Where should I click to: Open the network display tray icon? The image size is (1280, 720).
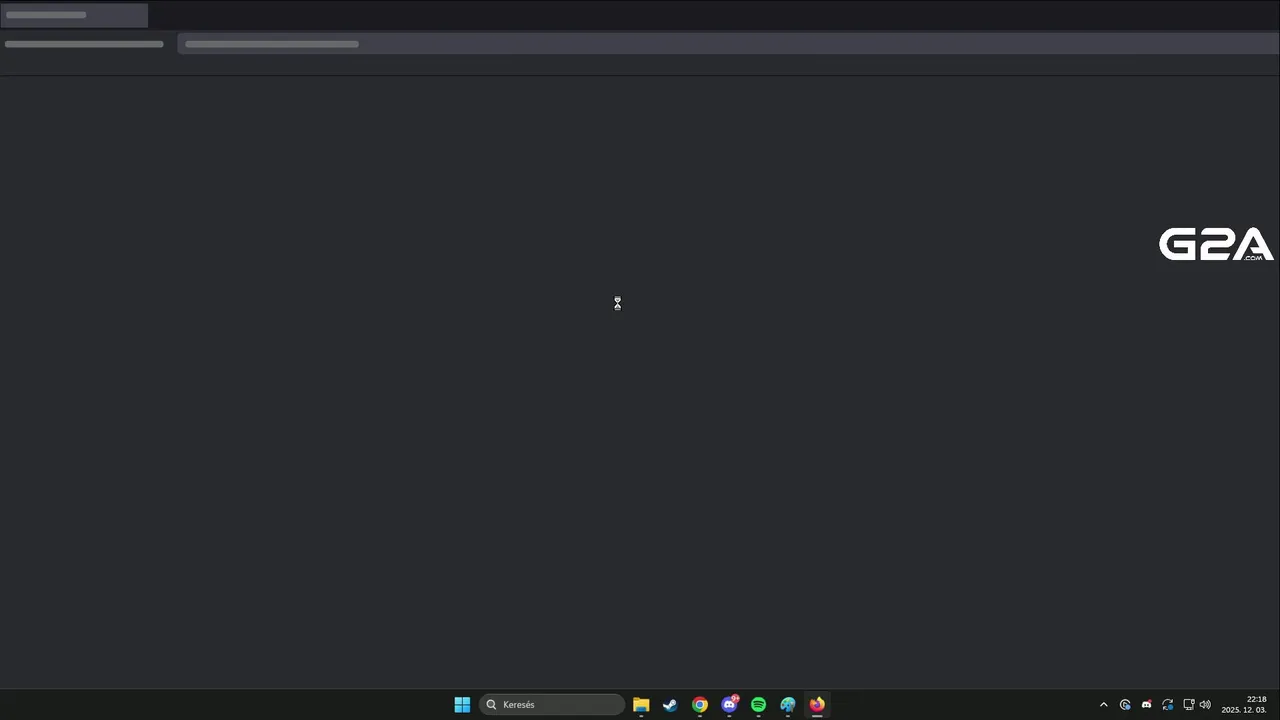click(x=1188, y=705)
